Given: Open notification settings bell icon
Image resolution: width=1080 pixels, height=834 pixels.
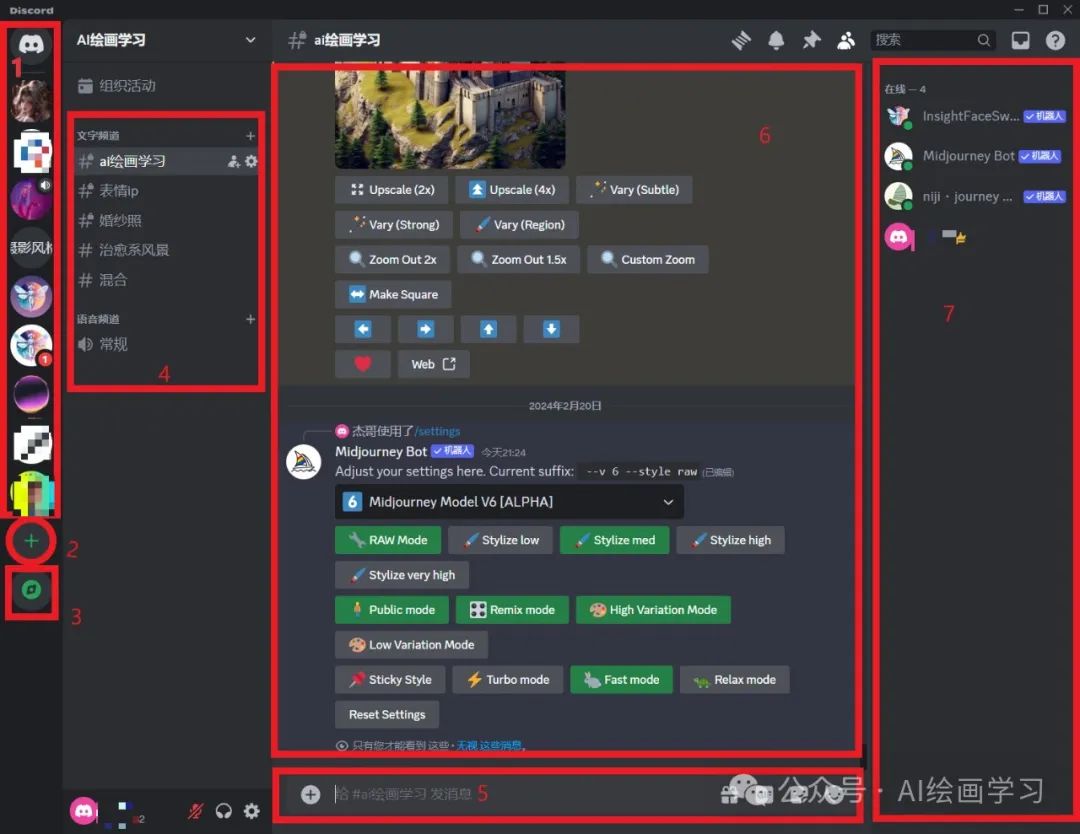Looking at the screenshot, I should click(776, 41).
